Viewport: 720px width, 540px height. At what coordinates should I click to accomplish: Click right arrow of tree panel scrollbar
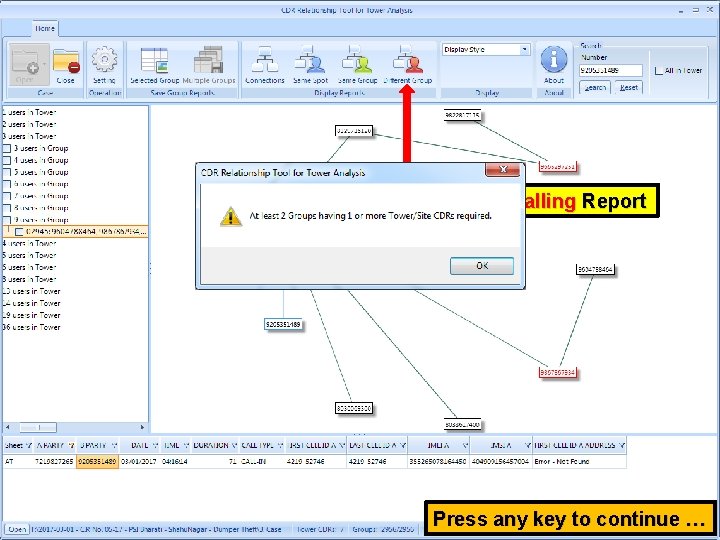click(142, 428)
